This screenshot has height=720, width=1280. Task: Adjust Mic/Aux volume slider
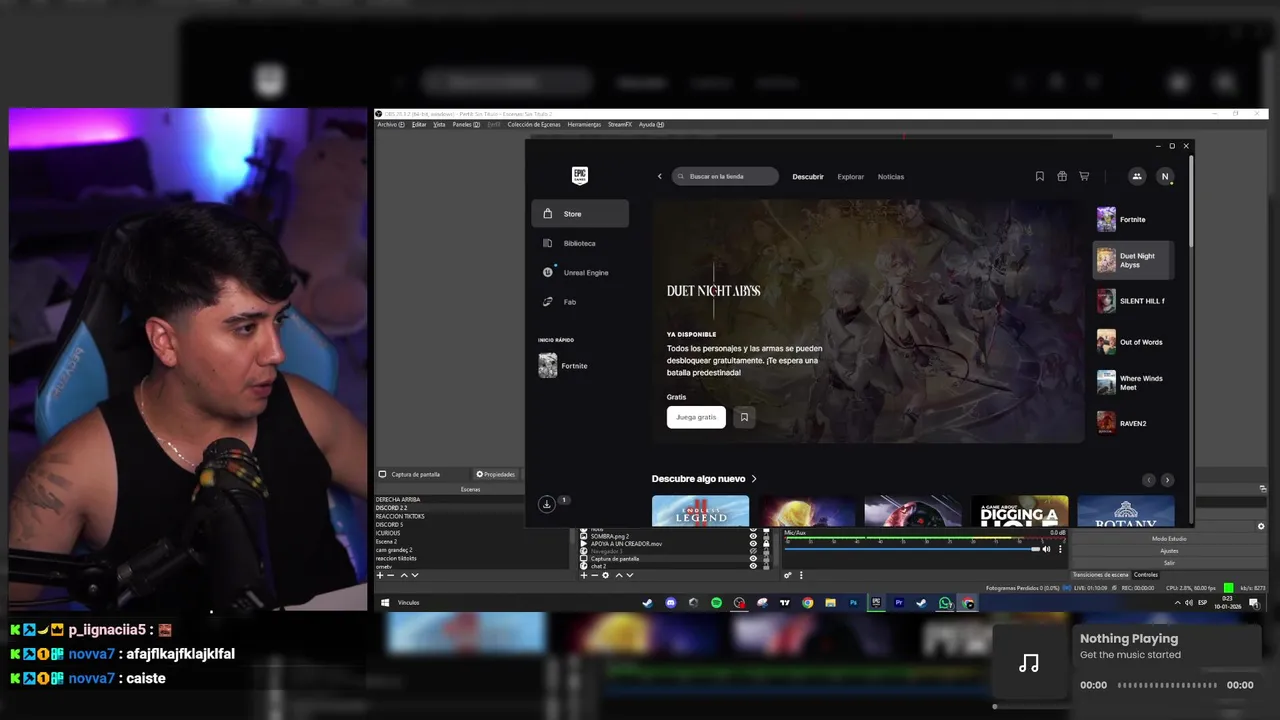pyautogui.click(x=911, y=549)
